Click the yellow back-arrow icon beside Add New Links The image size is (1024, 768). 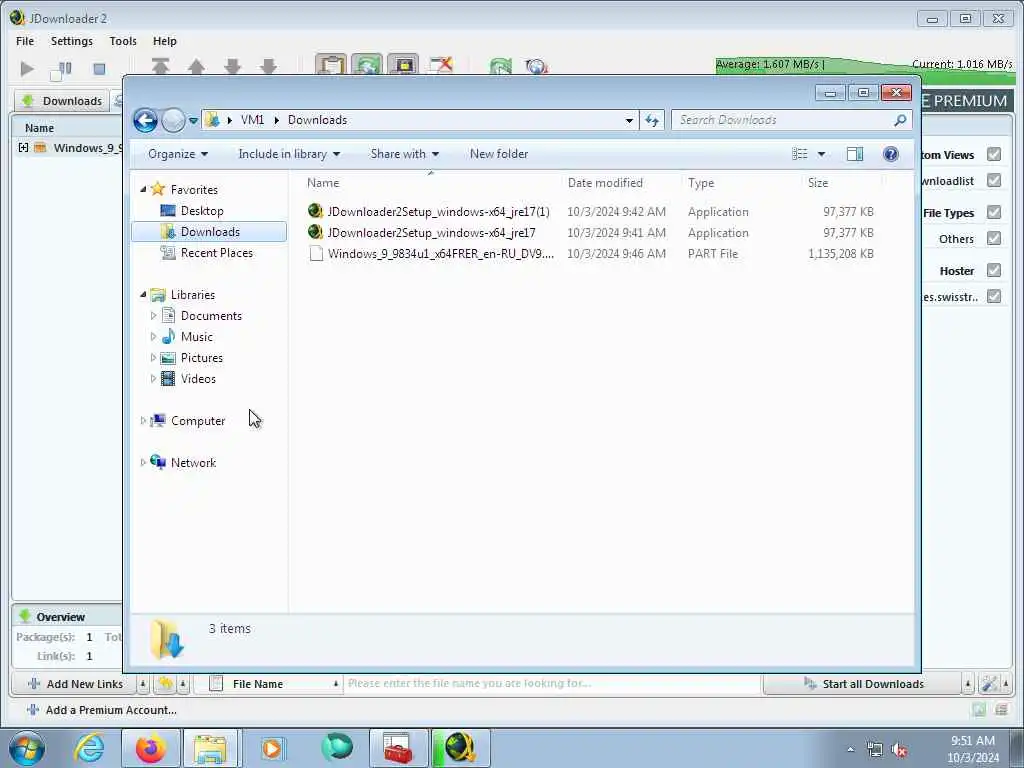165,684
